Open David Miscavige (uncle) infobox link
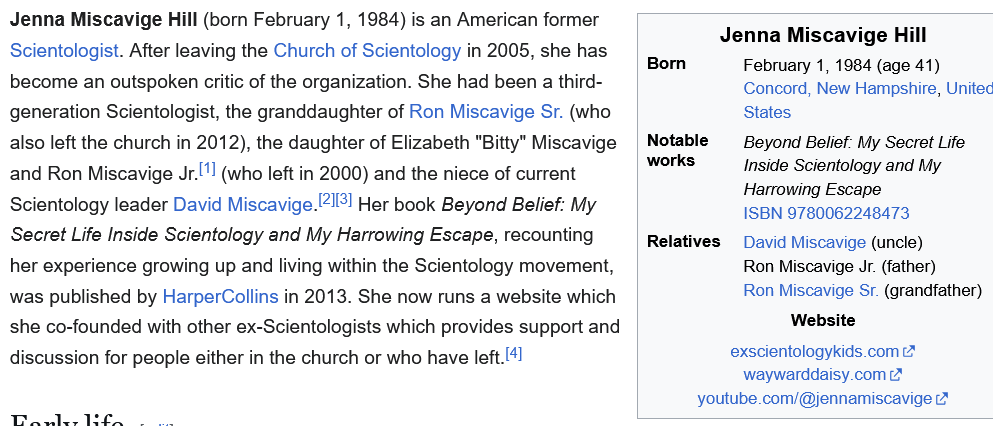Screen dimensions: 993x426 pos(804,242)
